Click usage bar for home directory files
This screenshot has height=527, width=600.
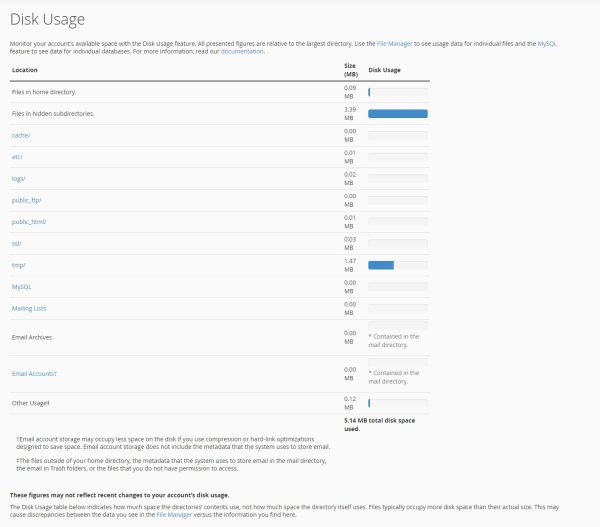[x=398, y=92]
